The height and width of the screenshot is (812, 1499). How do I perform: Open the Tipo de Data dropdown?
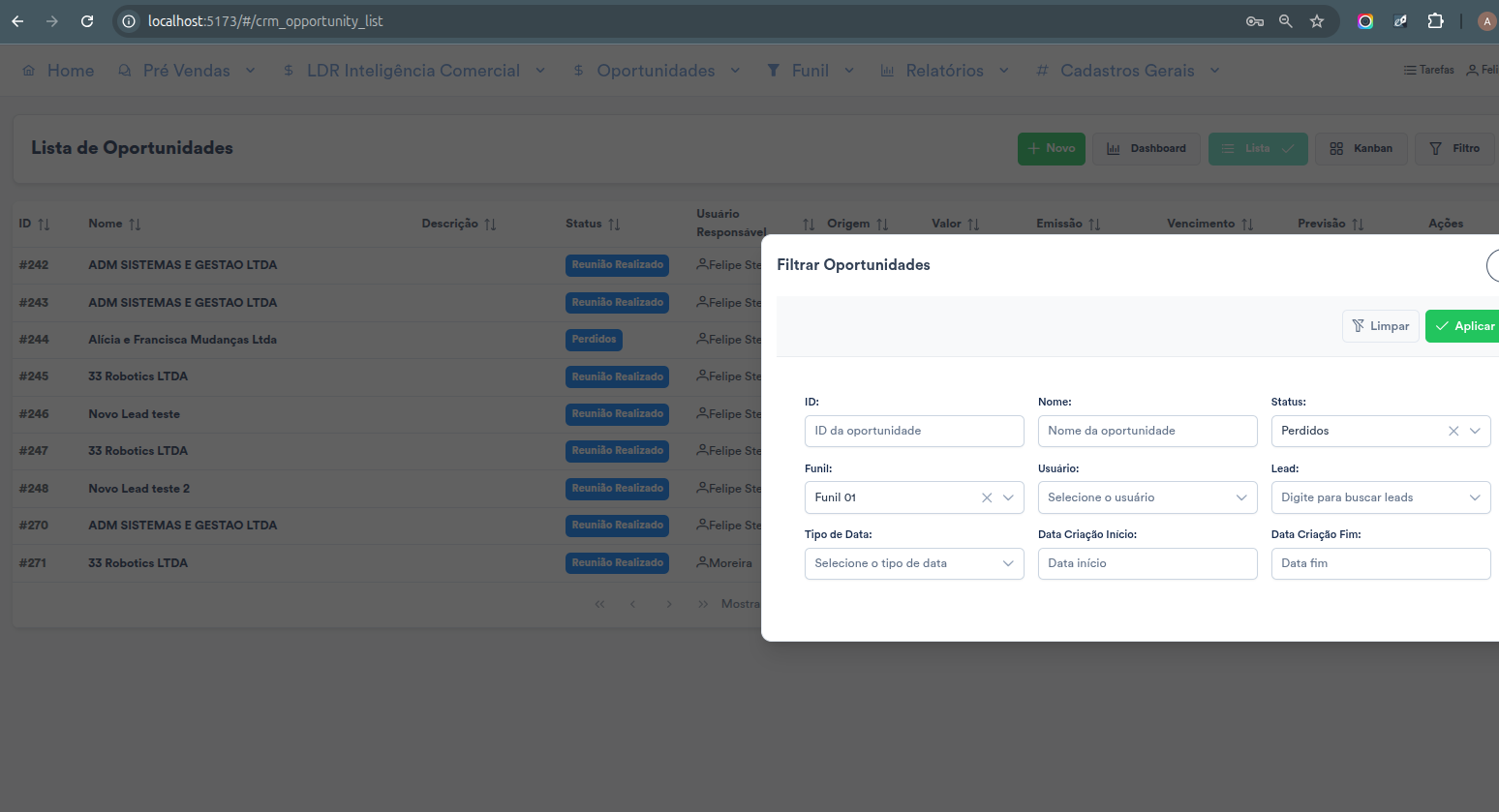coord(914,563)
